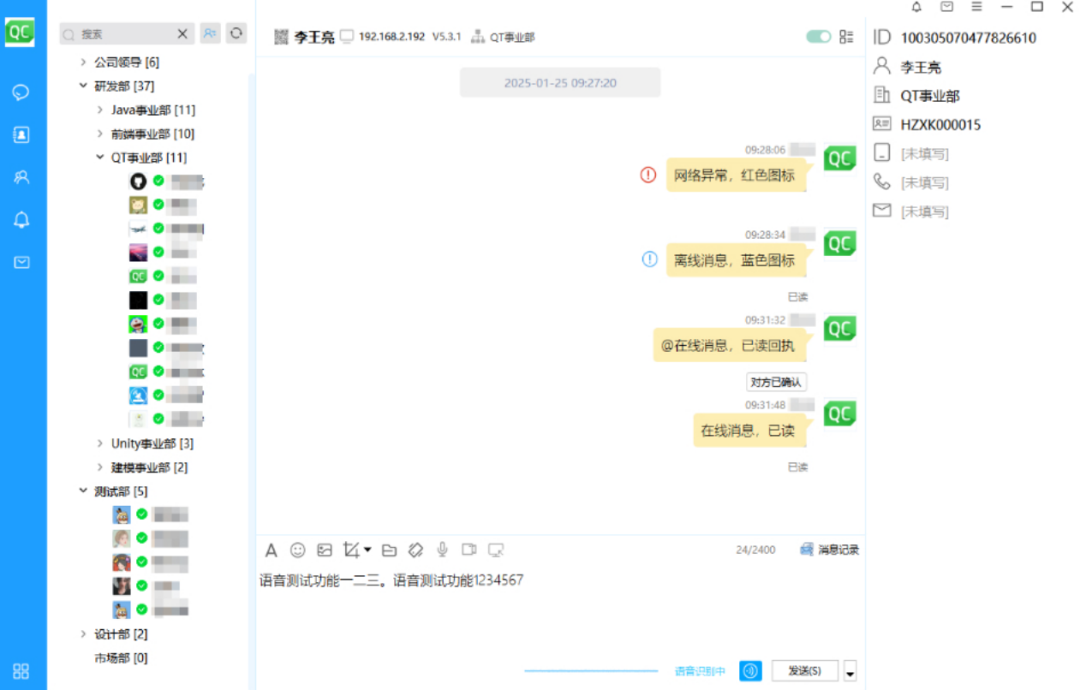Open send options dropdown beside 发送
The image size is (1080, 690).
pyautogui.click(x=850, y=671)
